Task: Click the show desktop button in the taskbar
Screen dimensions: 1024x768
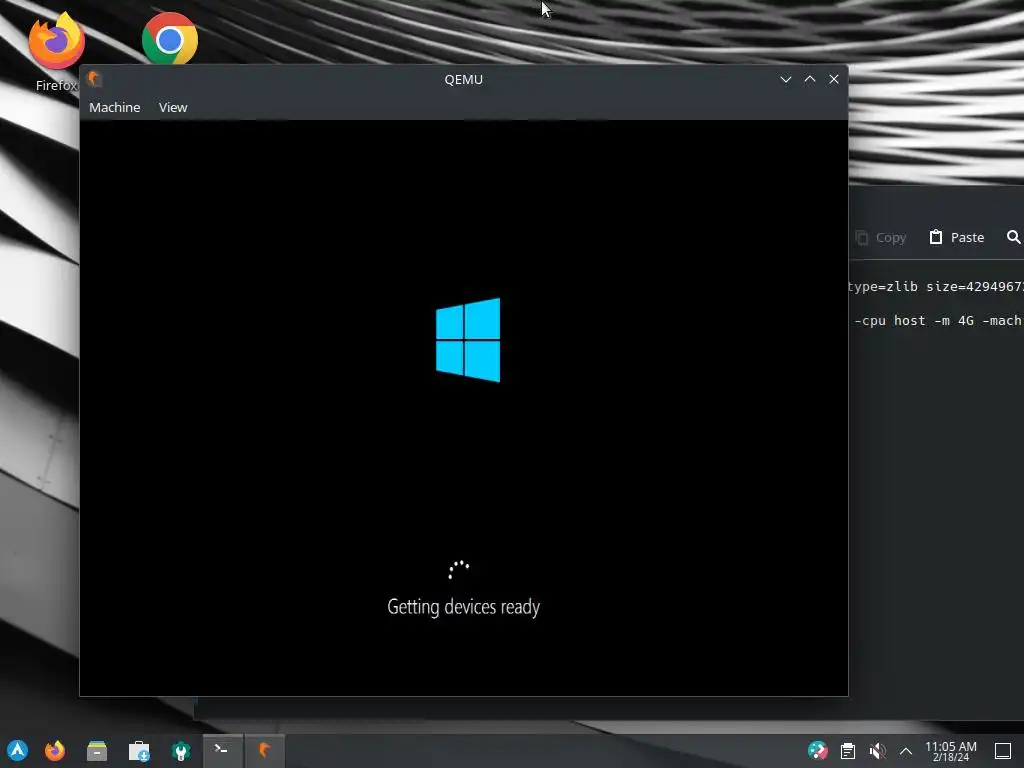Action: pyautogui.click(x=1002, y=751)
